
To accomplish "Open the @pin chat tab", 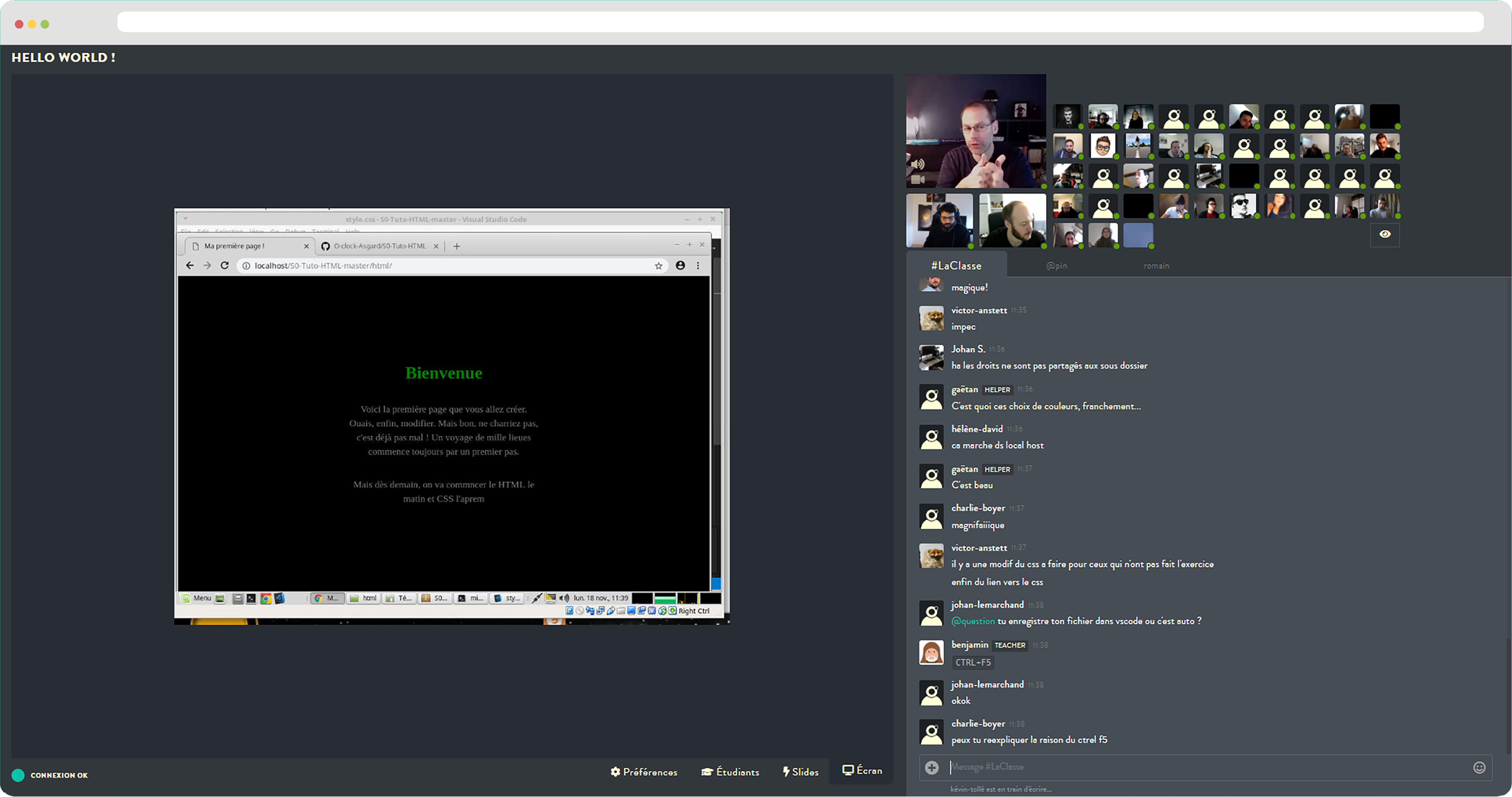I will click(x=1057, y=266).
